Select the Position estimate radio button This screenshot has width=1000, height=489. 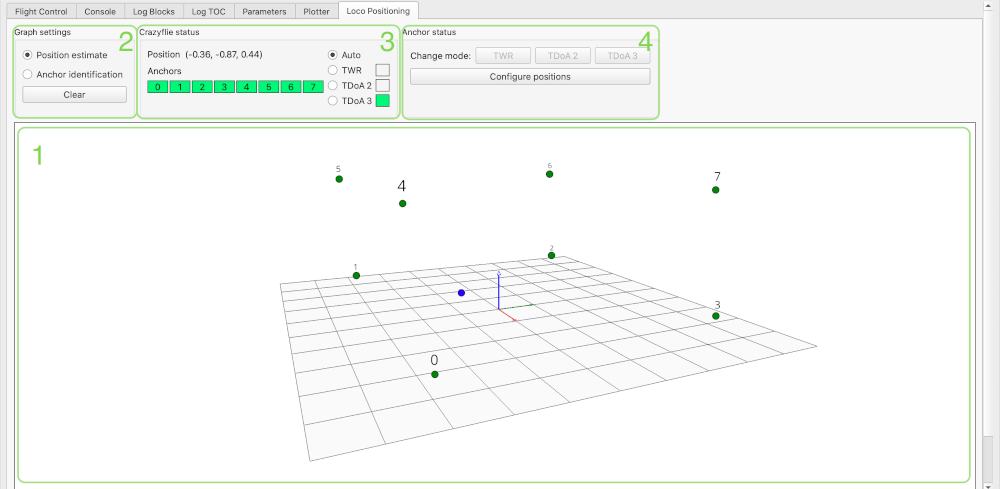[27, 55]
